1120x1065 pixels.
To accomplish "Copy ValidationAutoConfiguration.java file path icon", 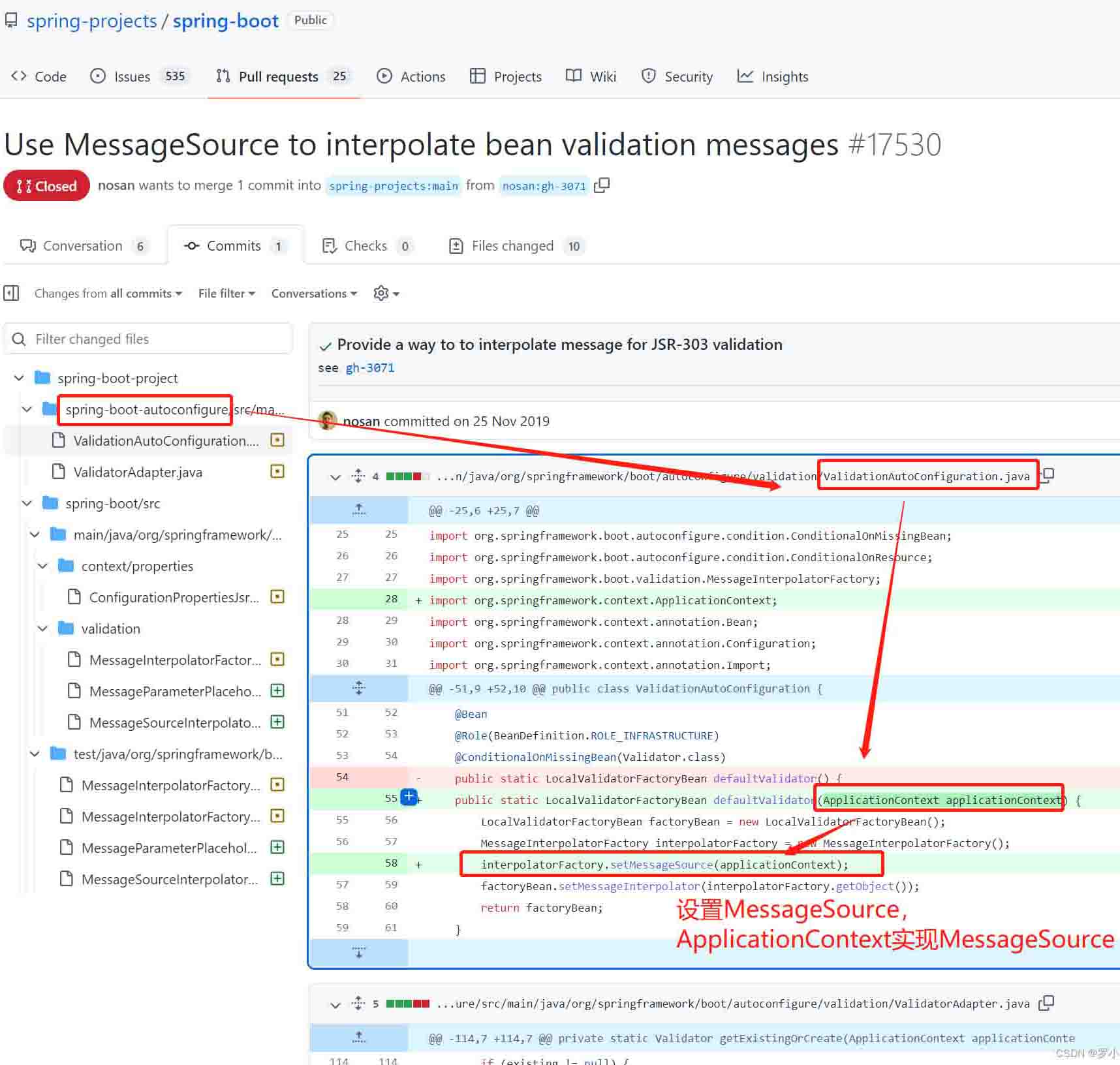I will [1048, 475].
